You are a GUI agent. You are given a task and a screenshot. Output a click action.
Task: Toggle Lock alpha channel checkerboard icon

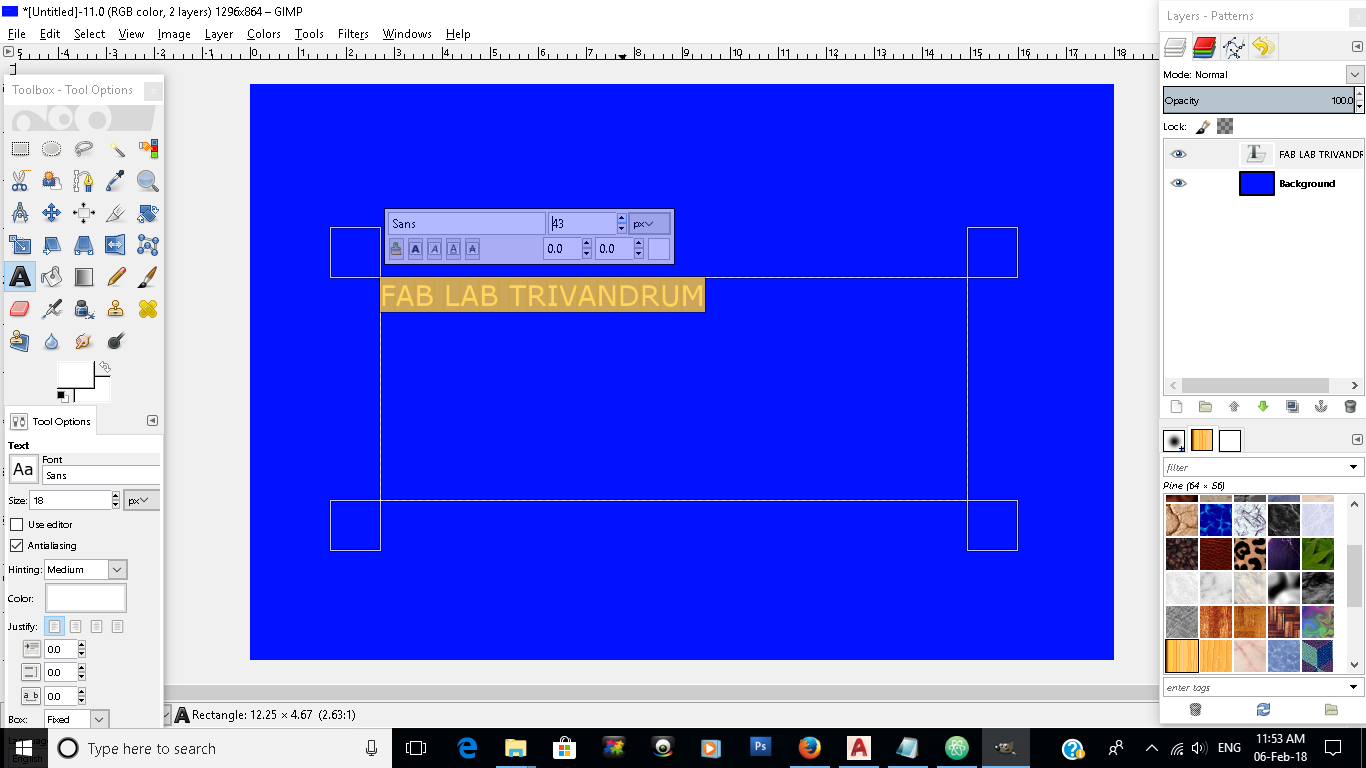tap(1225, 126)
